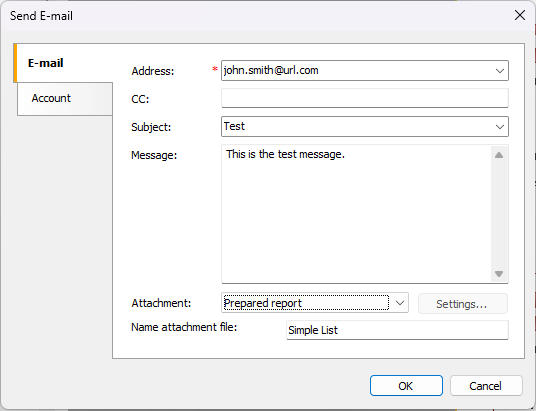Click the Simple List file name field
536x411 pixels.
click(397, 330)
